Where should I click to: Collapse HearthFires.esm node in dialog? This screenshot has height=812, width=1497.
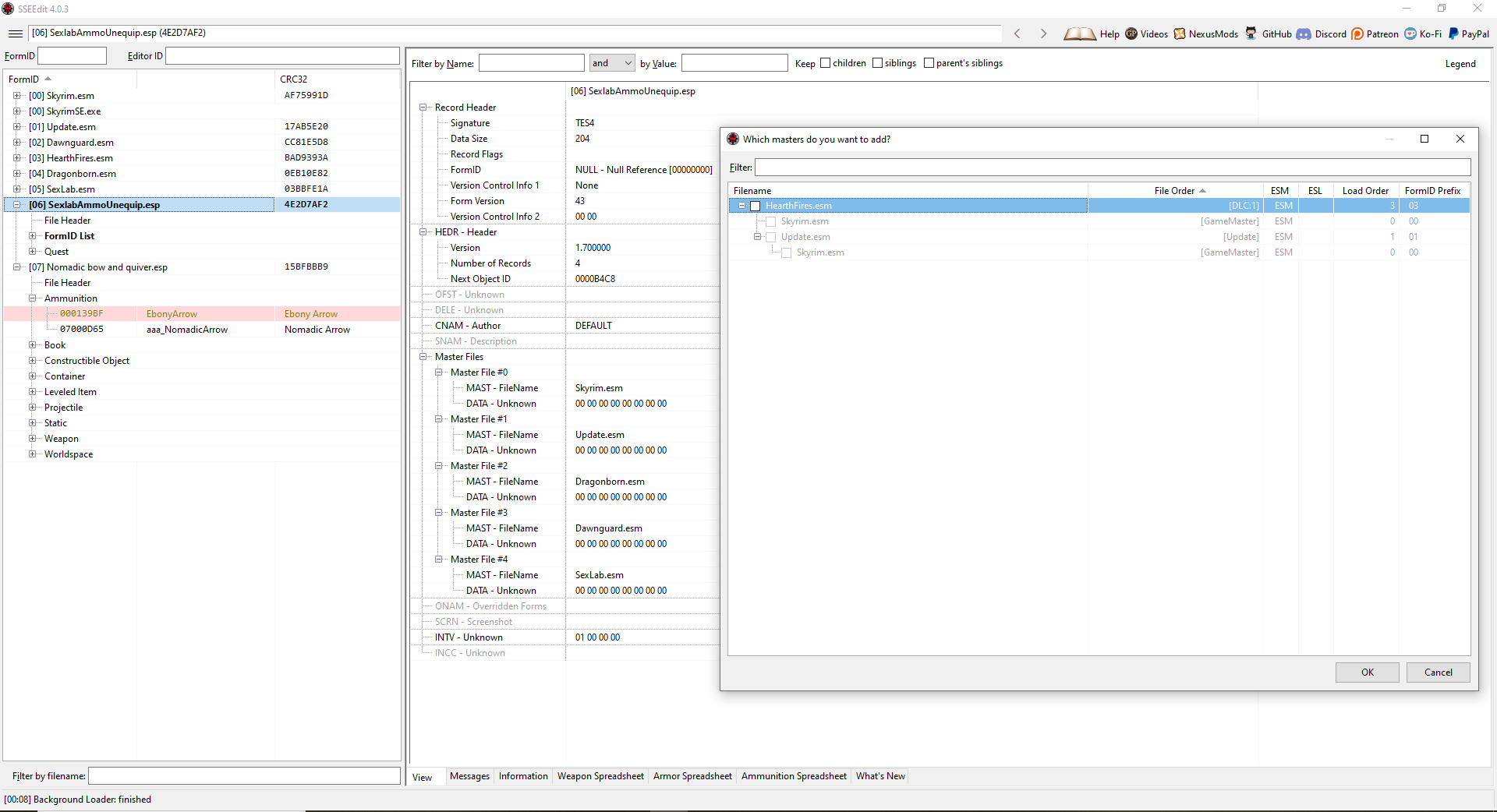[x=741, y=206]
